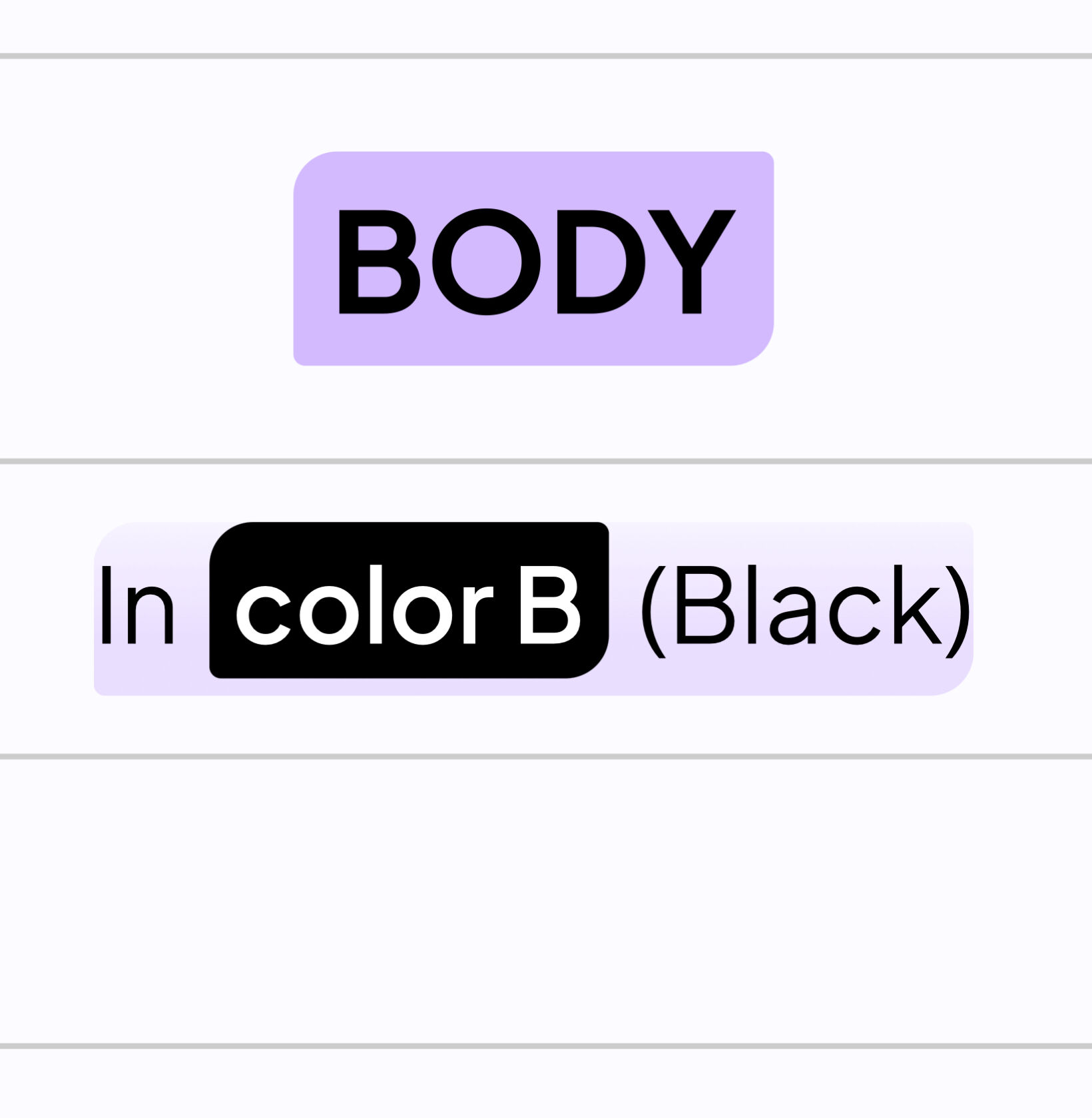The width and height of the screenshot is (1092, 1118).
Task: Click the empty row below the color B row
Action: tap(546, 902)
